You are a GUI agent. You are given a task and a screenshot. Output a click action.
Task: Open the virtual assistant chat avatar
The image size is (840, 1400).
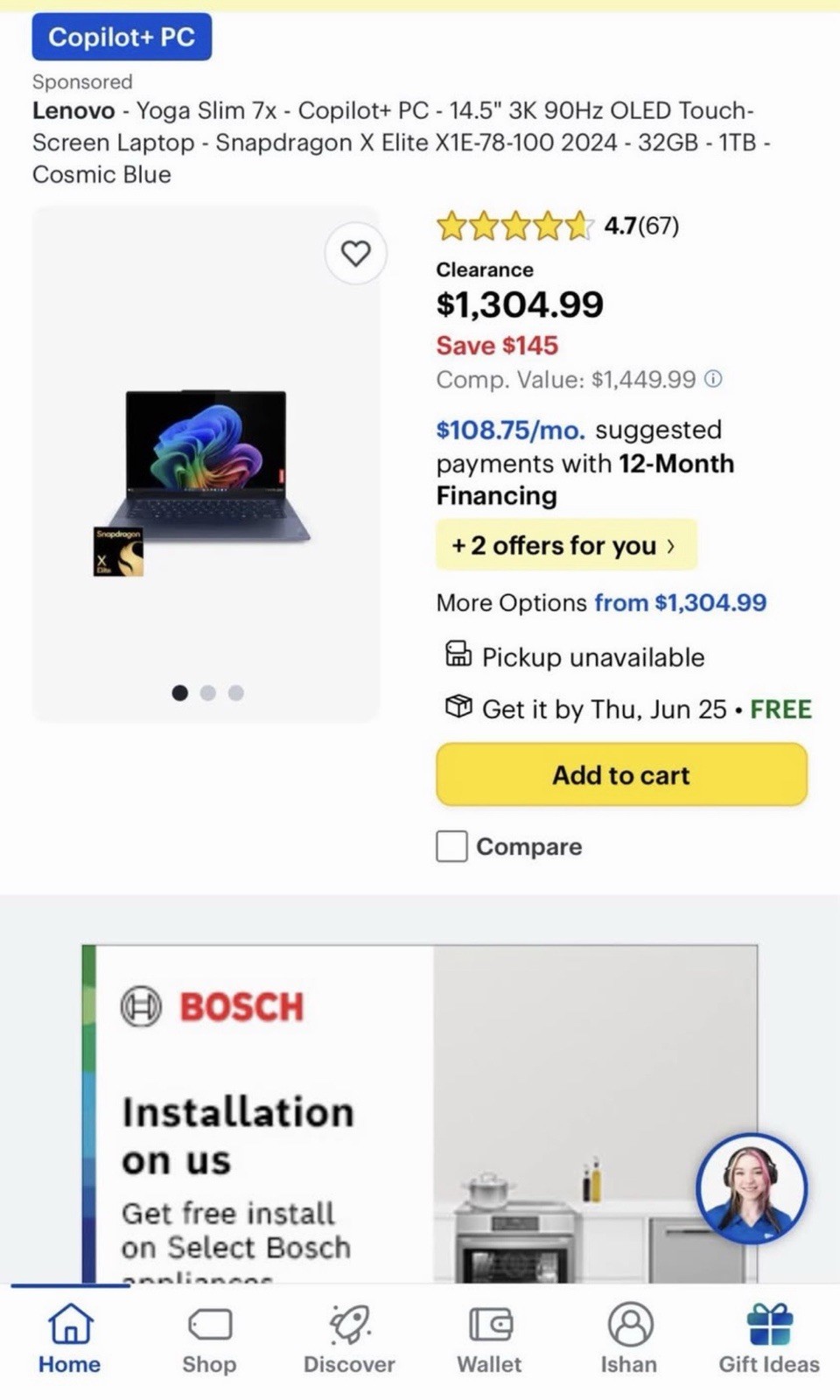(x=752, y=1189)
